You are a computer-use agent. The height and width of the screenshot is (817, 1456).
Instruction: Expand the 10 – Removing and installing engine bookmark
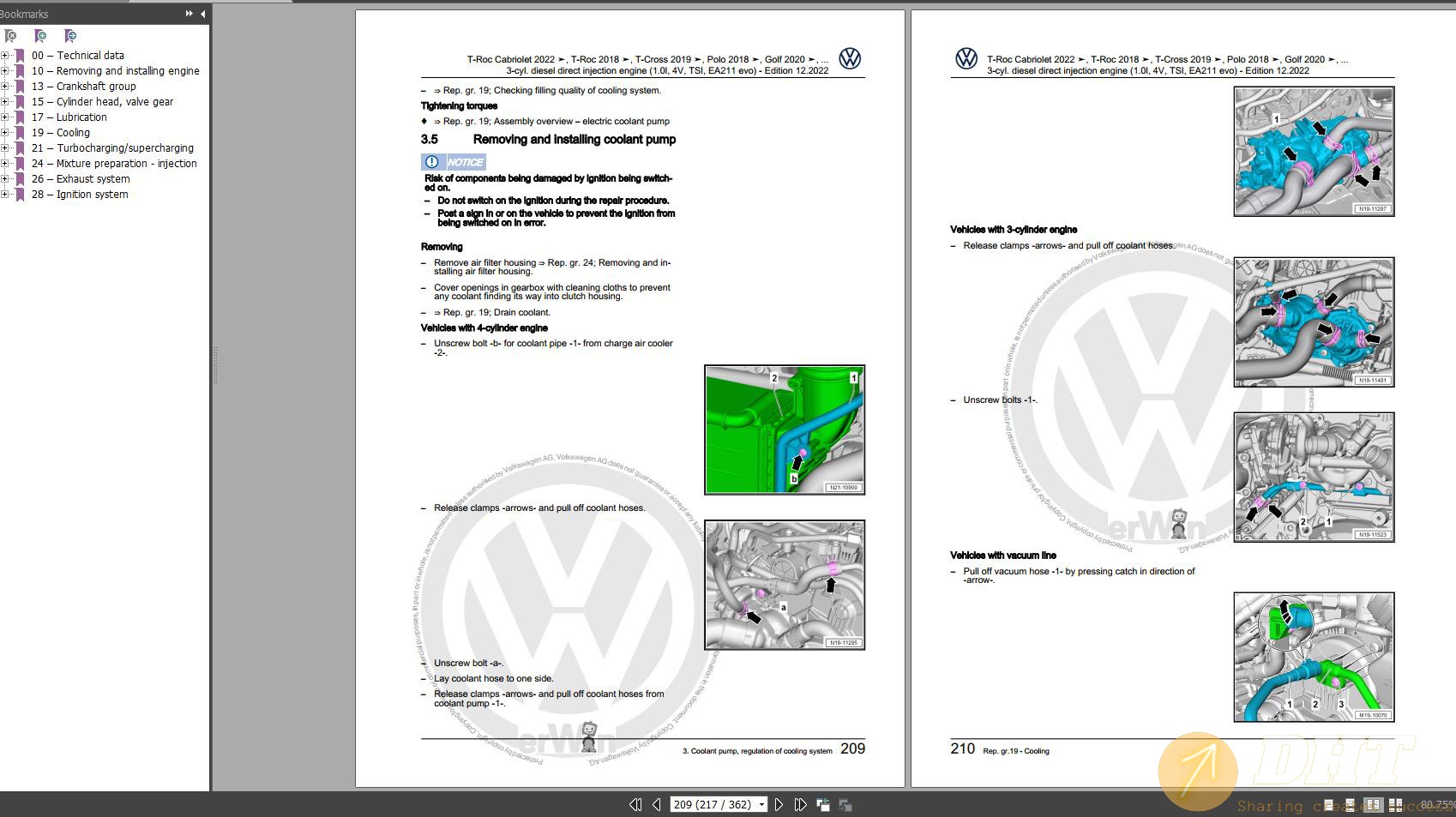[5, 71]
